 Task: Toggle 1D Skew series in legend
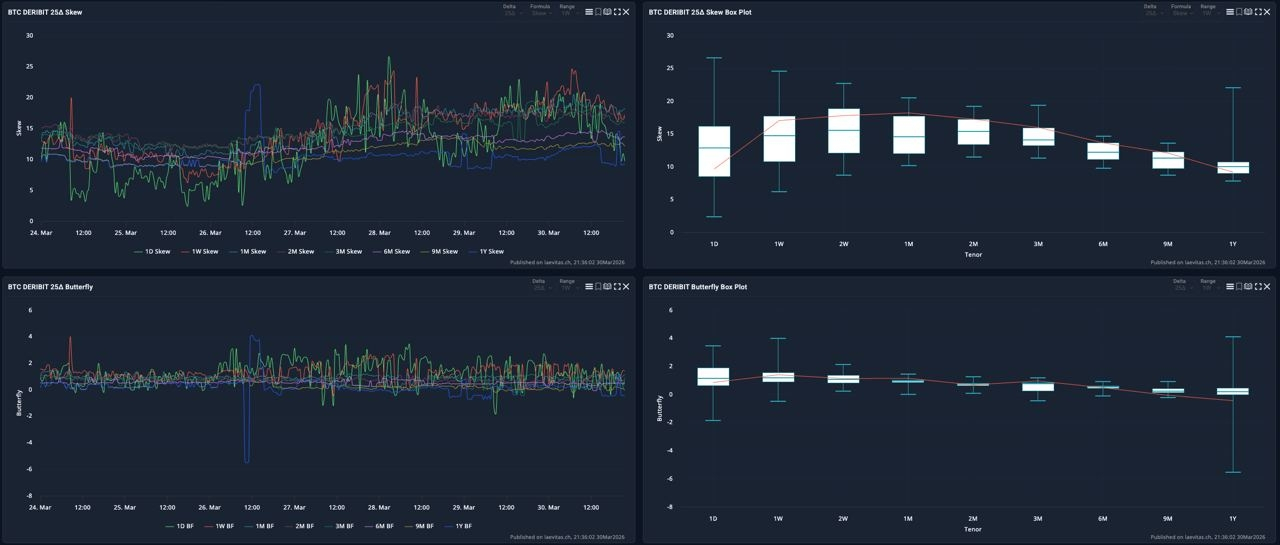click(152, 252)
